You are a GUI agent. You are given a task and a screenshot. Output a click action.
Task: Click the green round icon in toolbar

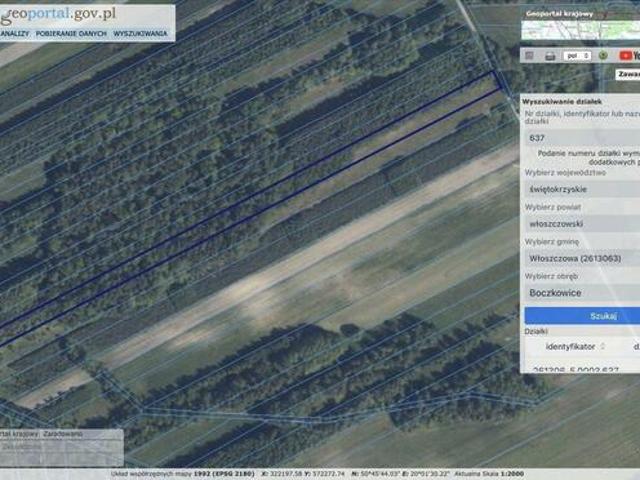click(x=603, y=56)
